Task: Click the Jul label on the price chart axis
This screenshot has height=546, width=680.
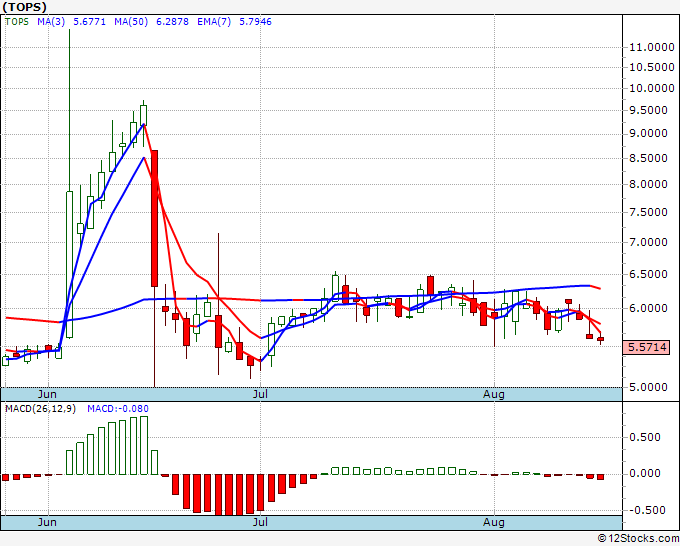Action: [261, 394]
